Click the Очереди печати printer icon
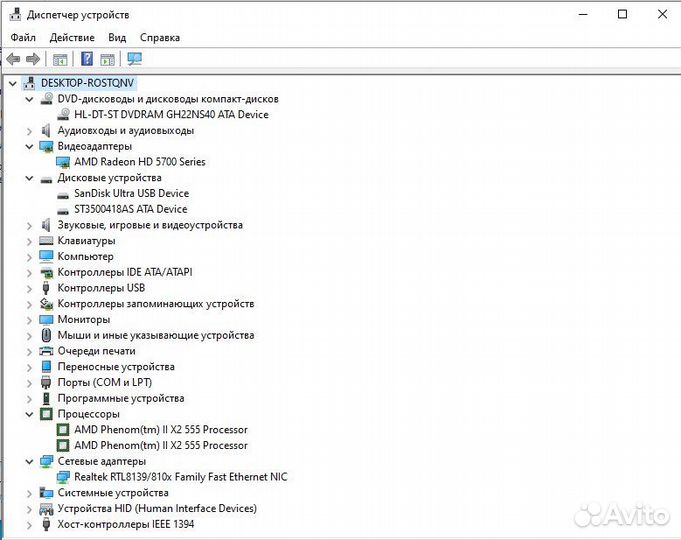Screen dimensions: 681x540 (46, 351)
